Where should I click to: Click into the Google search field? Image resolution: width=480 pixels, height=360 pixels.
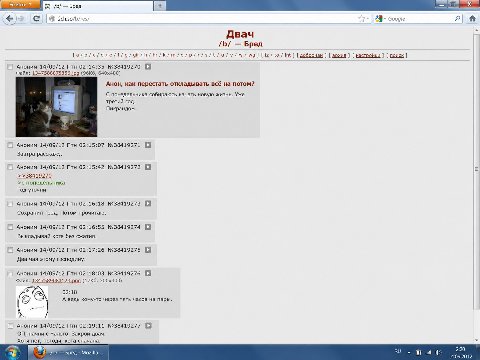pyautogui.click(x=420, y=19)
